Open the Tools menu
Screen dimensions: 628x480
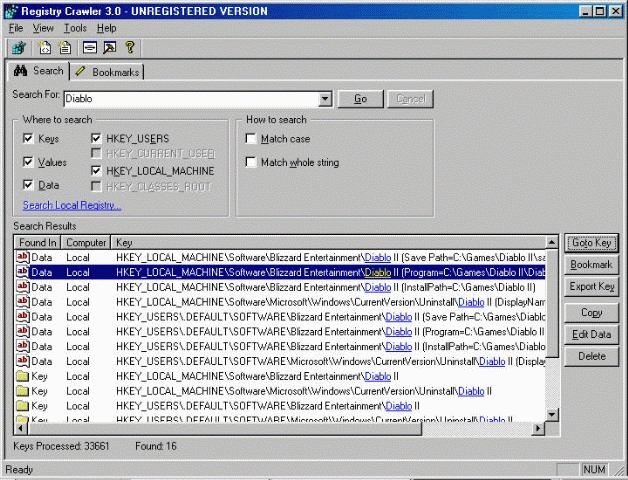[75, 28]
